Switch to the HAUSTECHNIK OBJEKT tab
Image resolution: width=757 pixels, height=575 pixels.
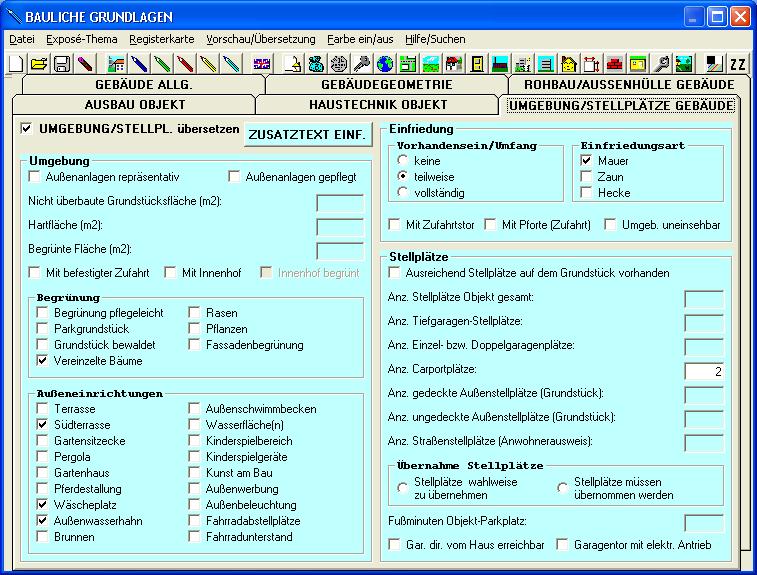coord(377,104)
